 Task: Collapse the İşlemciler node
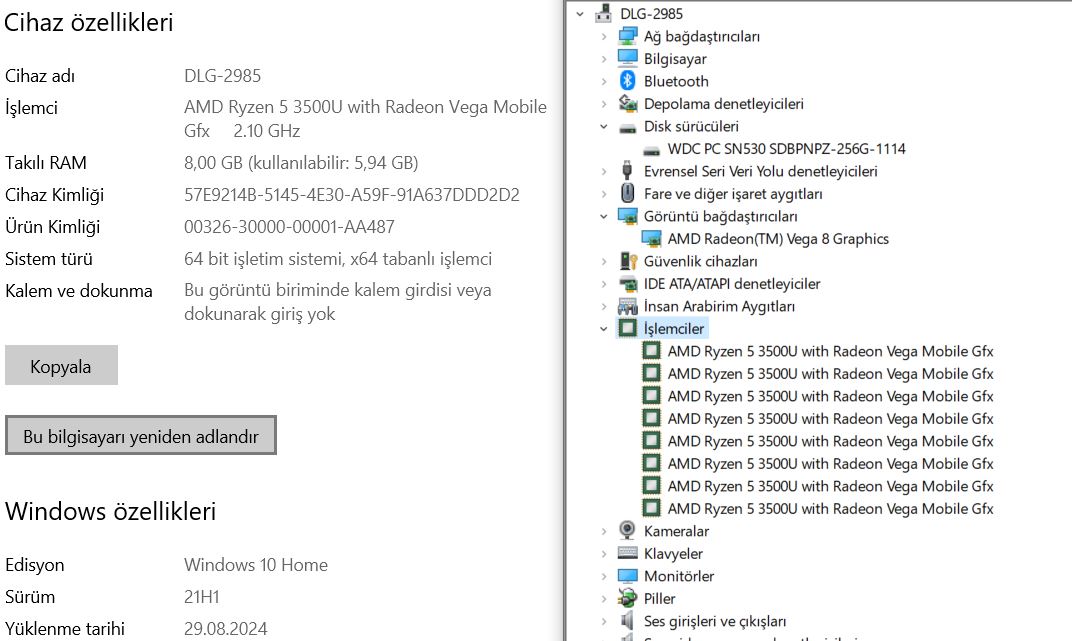604,329
